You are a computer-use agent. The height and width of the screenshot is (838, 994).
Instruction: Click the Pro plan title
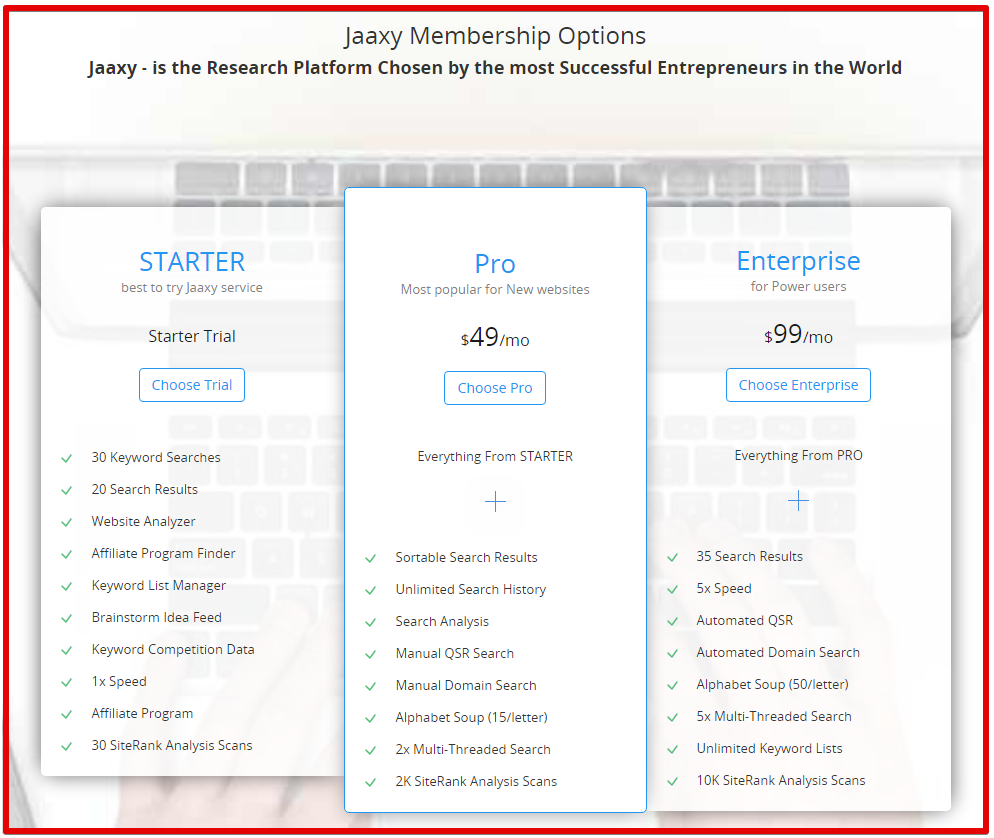click(495, 264)
